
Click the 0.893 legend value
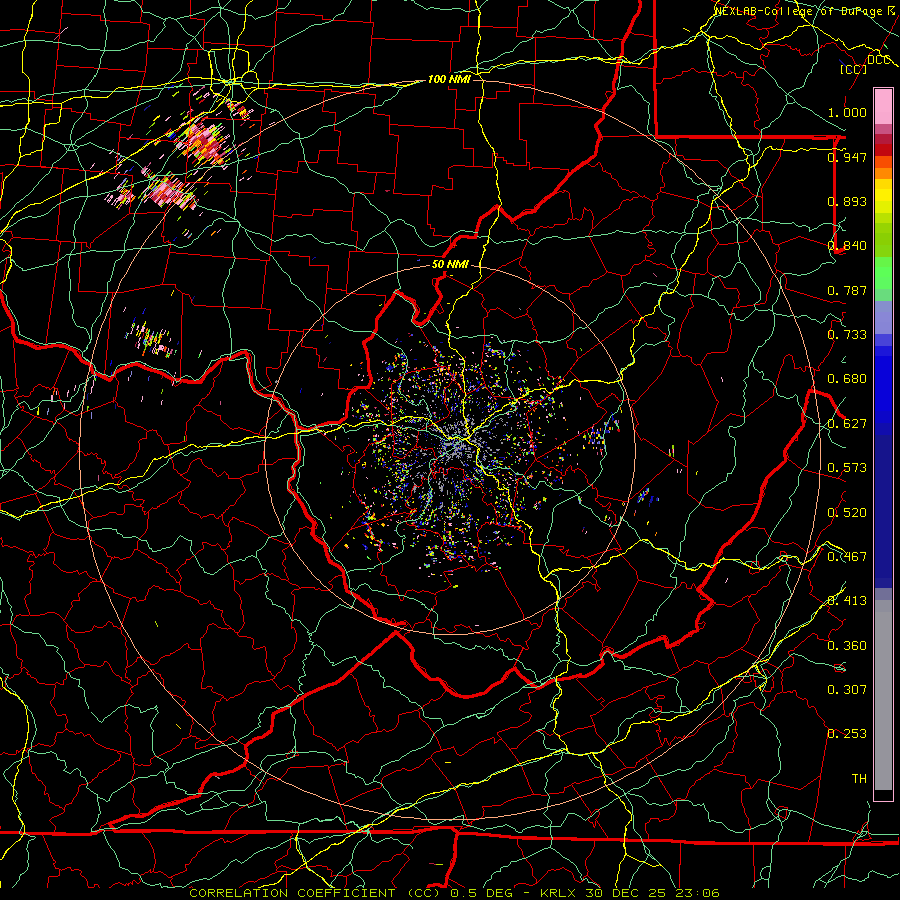(x=847, y=201)
